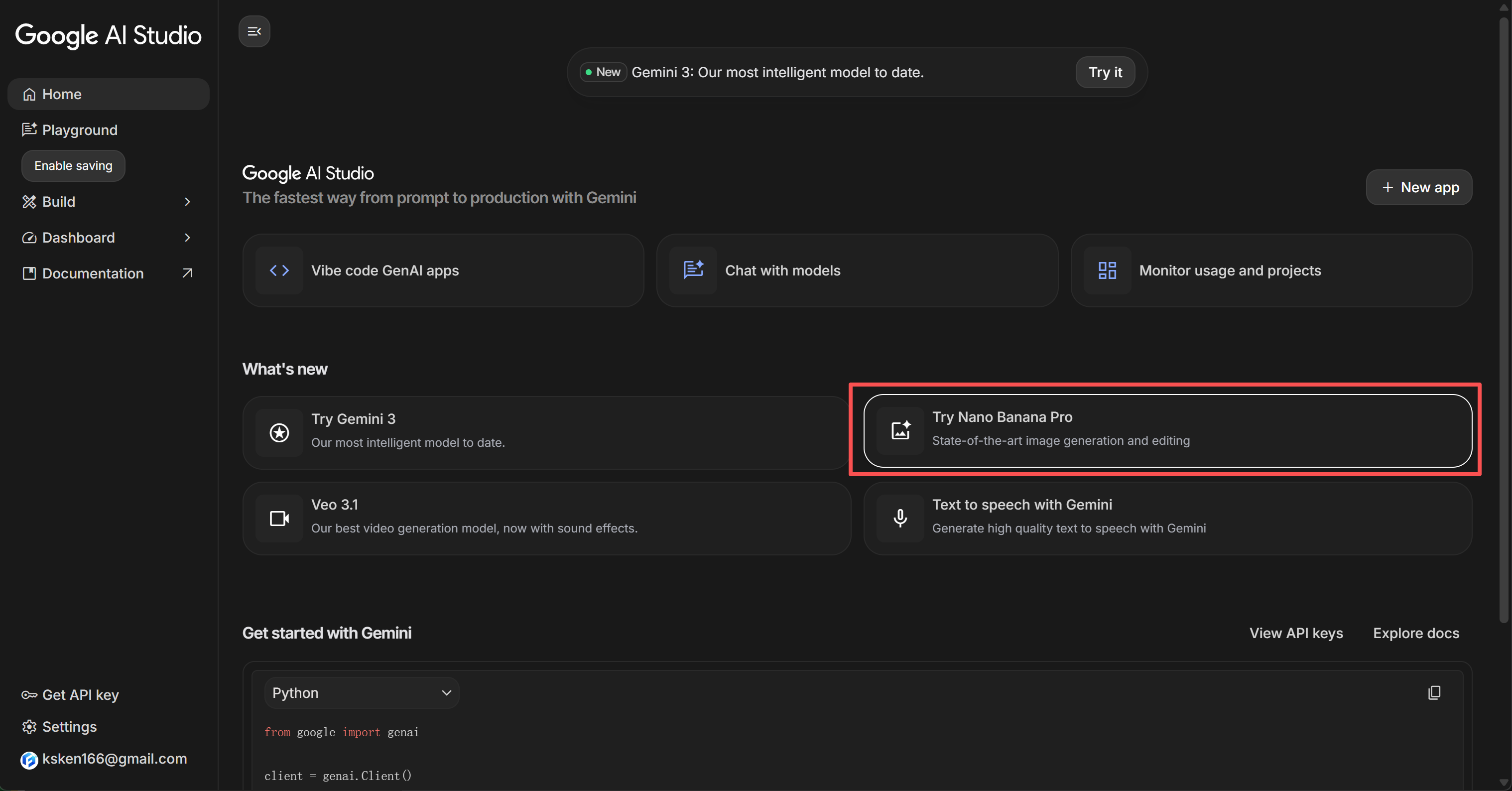This screenshot has width=1512, height=791.
Task: Click the account avatar icon
Action: (29, 760)
